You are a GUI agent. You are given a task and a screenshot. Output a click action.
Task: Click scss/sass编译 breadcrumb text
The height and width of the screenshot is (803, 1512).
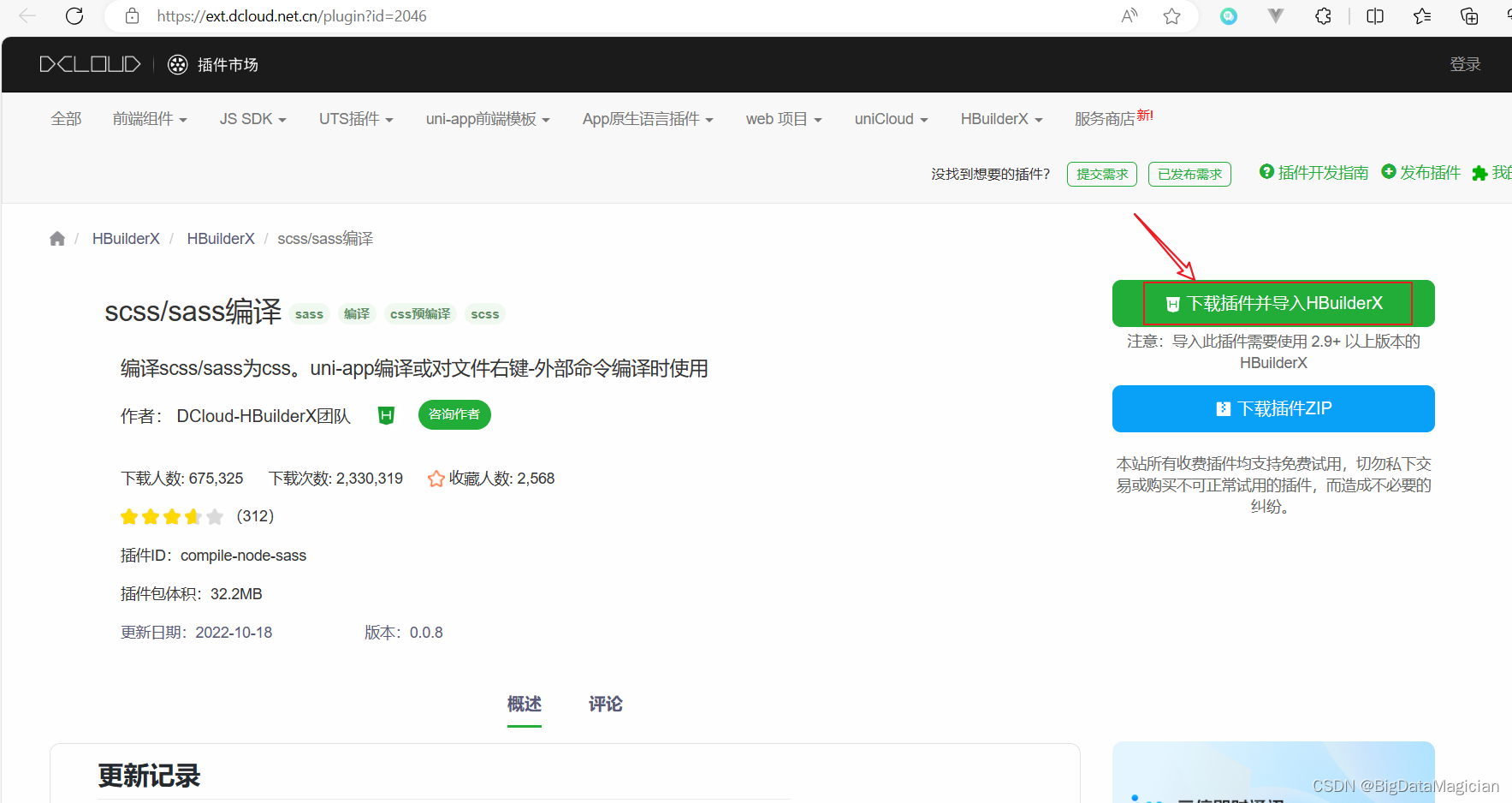[x=325, y=239]
